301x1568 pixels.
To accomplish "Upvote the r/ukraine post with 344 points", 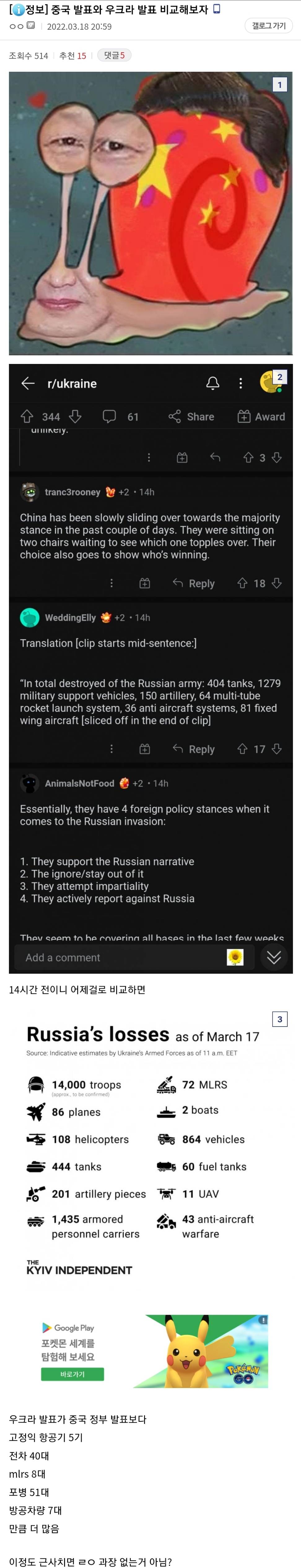I will pyautogui.click(x=27, y=416).
